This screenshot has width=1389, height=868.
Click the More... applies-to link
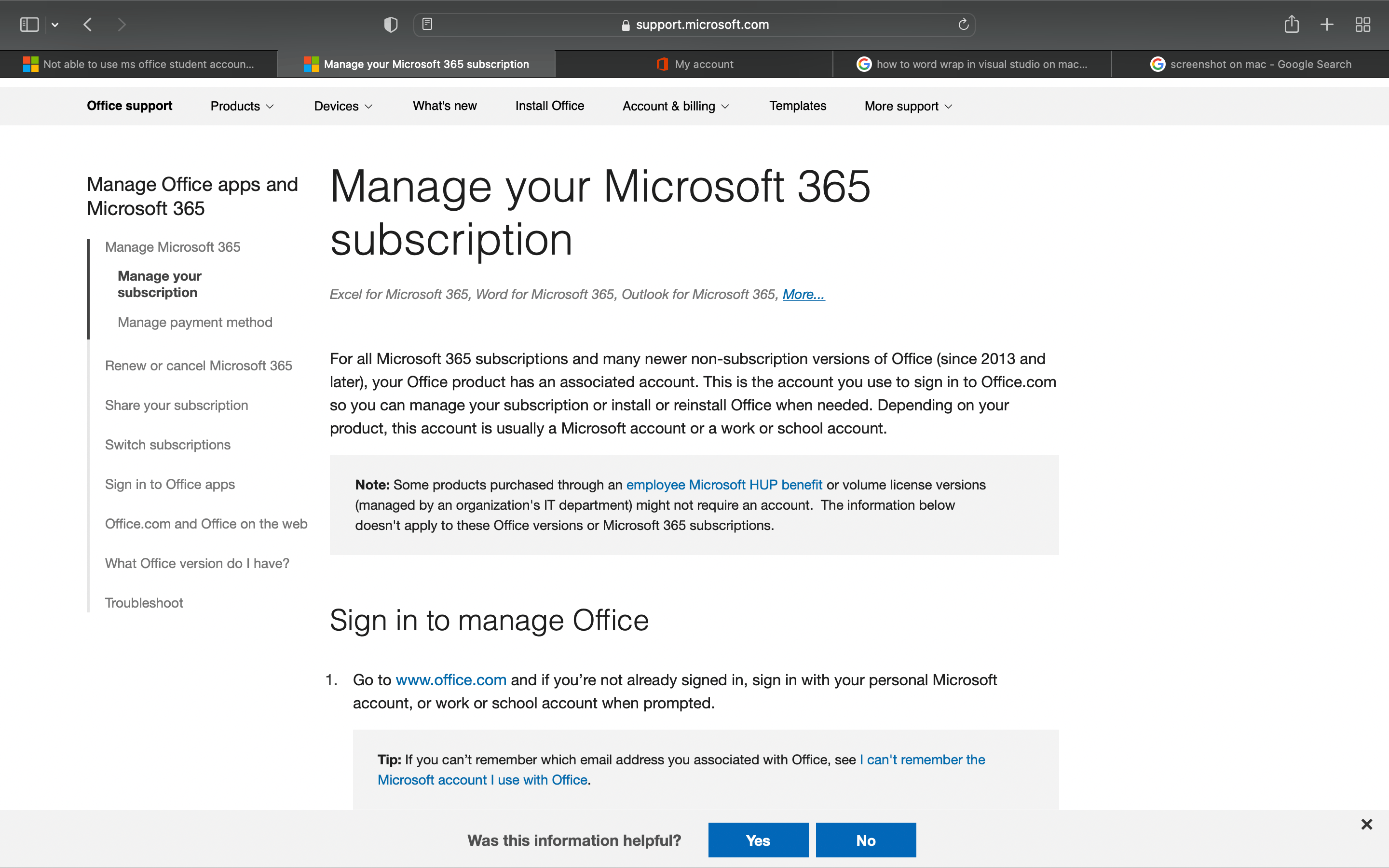coord(803,295)
